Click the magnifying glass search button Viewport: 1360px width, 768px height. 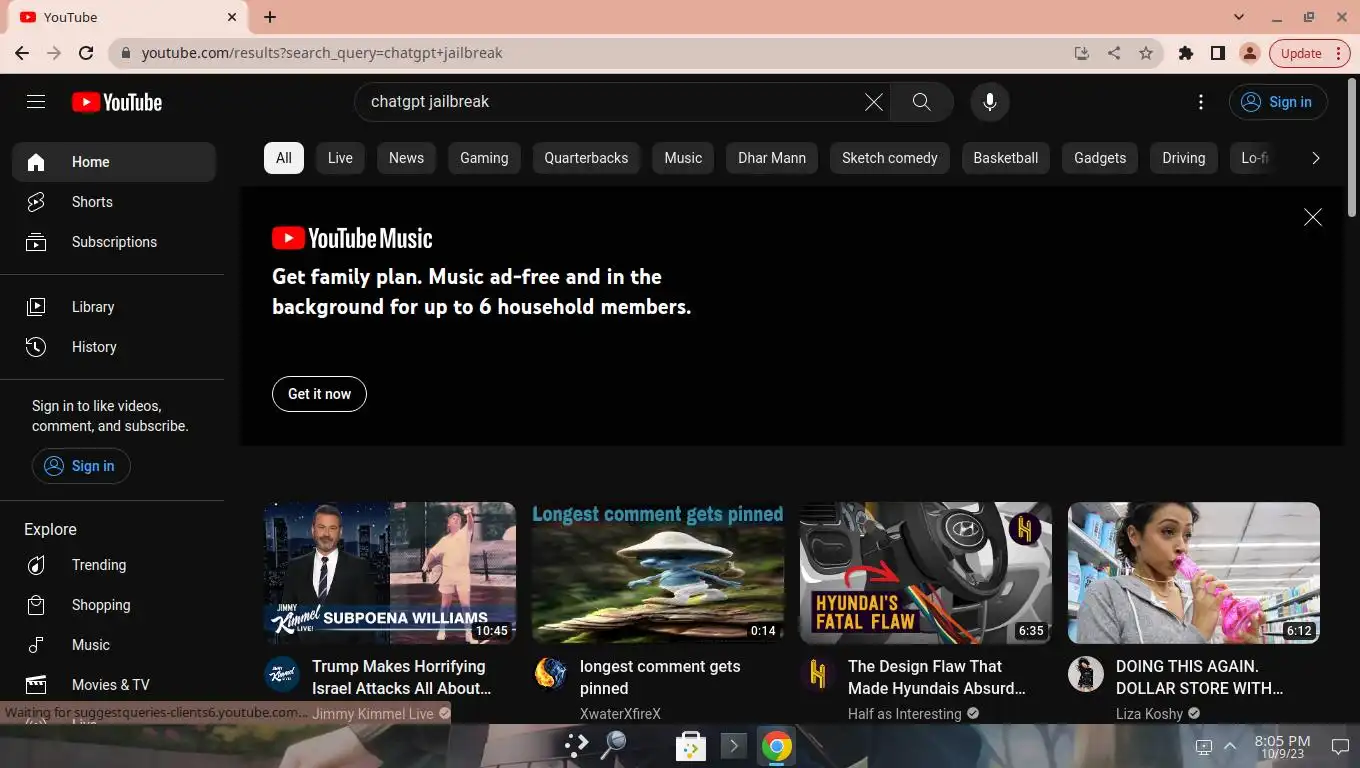coord(921,102)
